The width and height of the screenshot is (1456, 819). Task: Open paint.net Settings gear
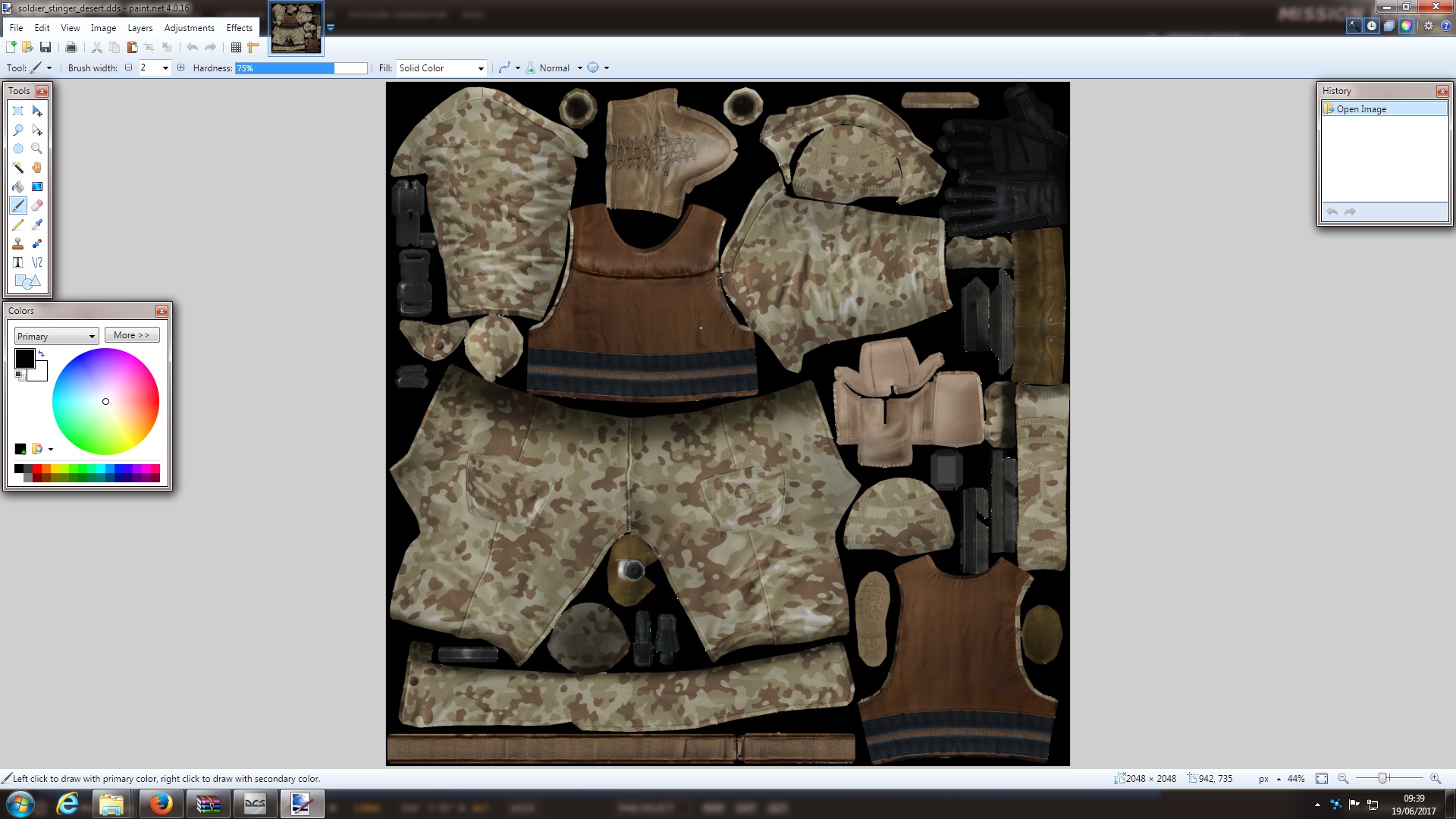pyautogui.click(x=1429, y=26)
